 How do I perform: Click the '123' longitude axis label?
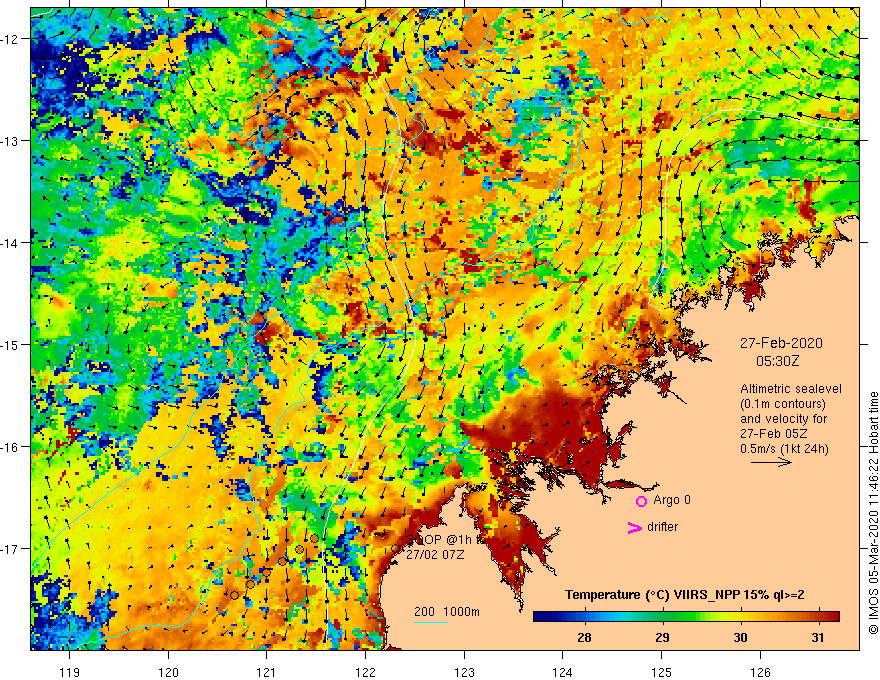click(x=464, y=672)
